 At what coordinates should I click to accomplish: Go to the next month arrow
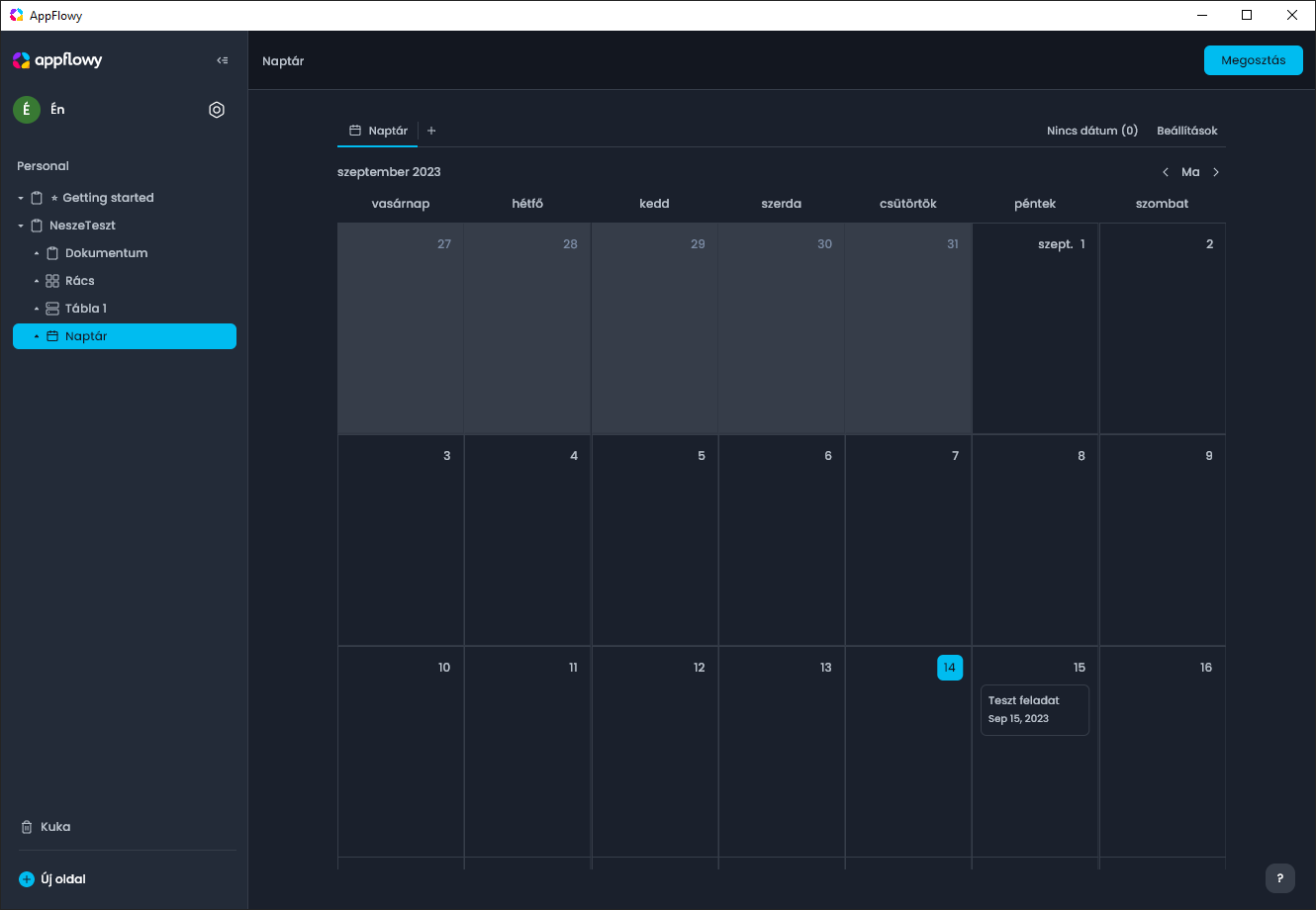pos(1216,172)
